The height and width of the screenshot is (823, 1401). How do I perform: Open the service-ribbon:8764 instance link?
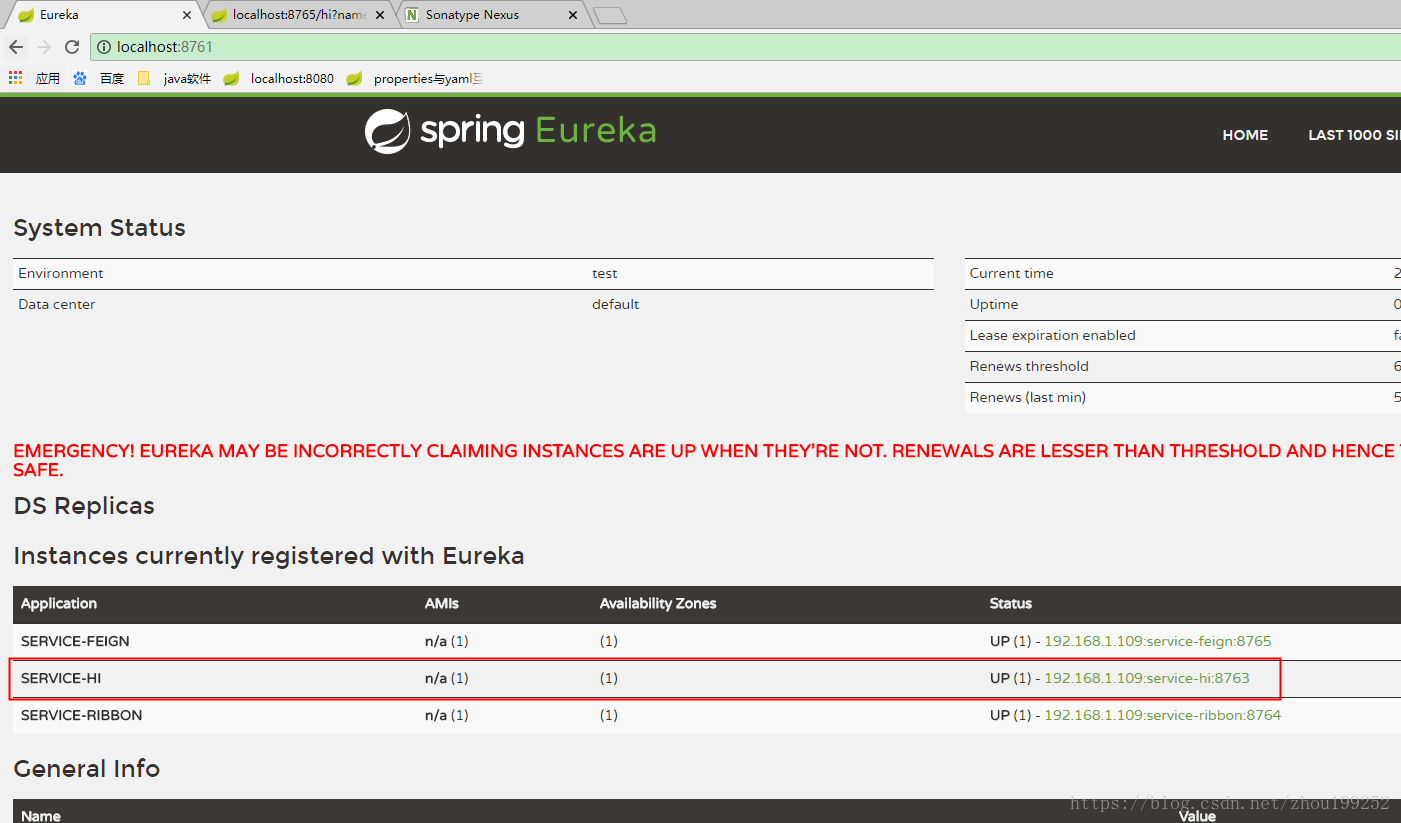[x=1162, y=715]
